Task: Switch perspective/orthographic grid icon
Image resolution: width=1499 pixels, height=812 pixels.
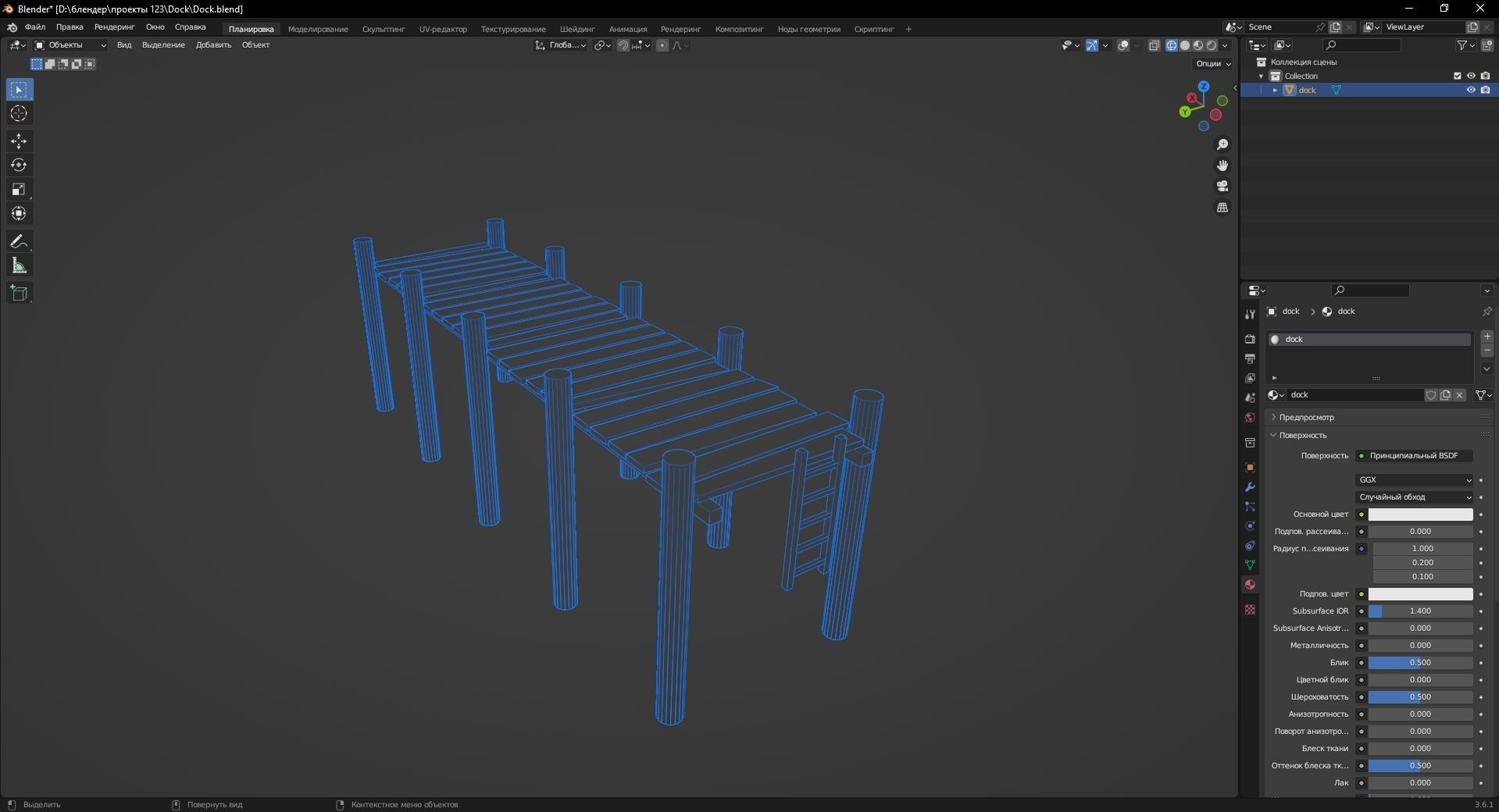Action: point(1222,207)
